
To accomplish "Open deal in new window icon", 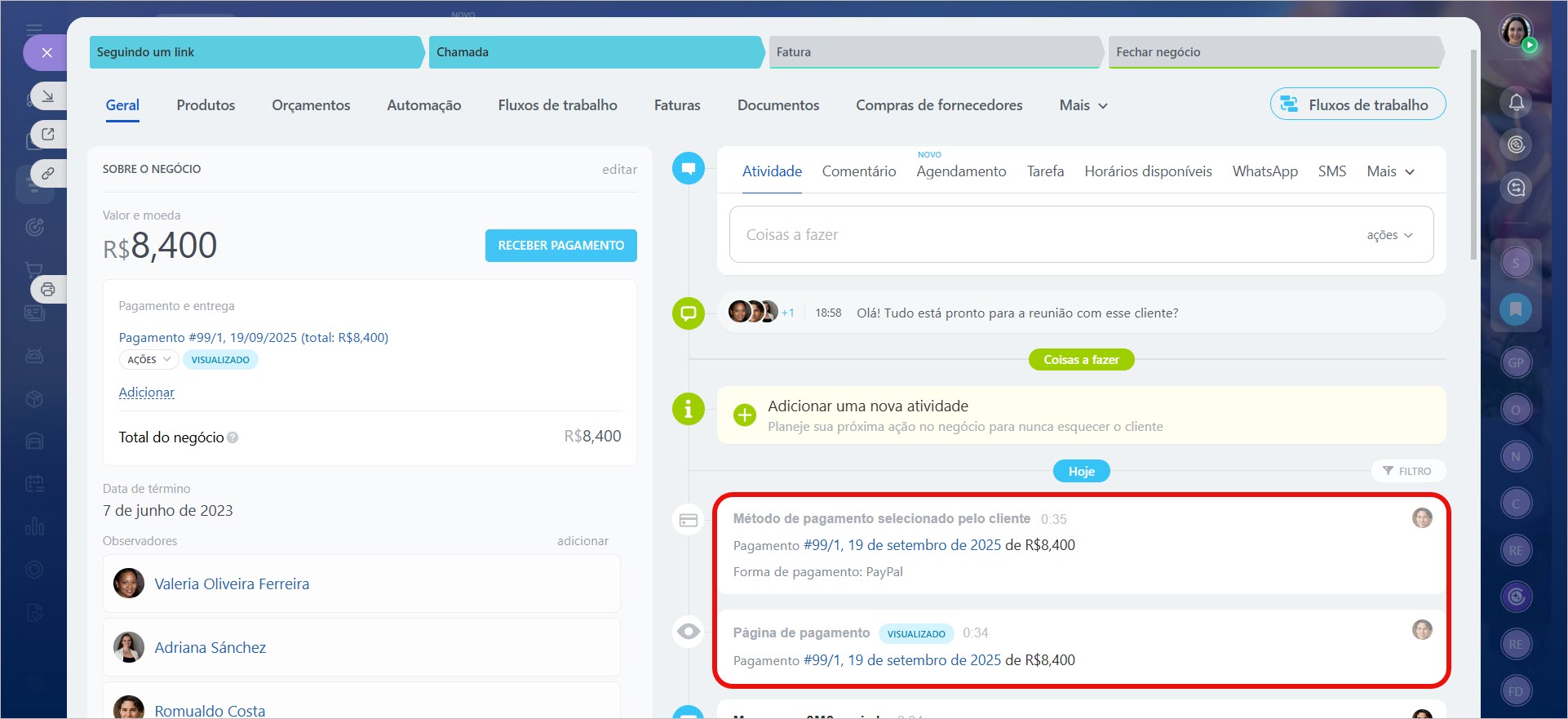I will (x=48, y=134).
